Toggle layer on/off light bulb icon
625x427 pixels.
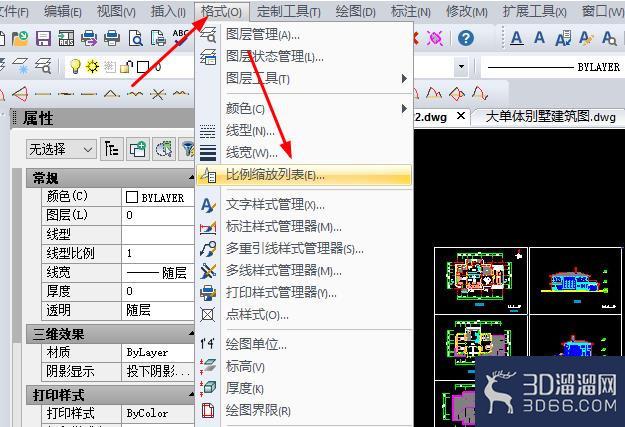click(x=75, y=67)
